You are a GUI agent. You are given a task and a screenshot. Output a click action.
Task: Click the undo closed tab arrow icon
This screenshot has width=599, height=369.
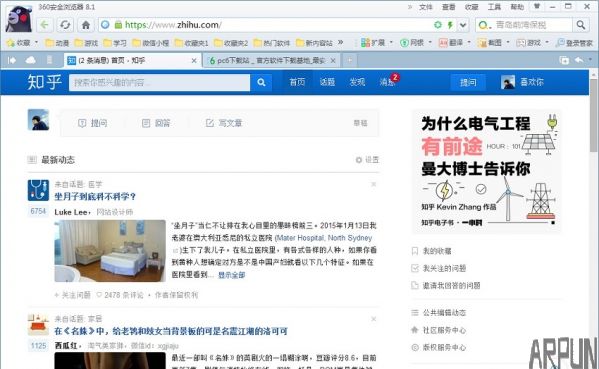[580, 60]
